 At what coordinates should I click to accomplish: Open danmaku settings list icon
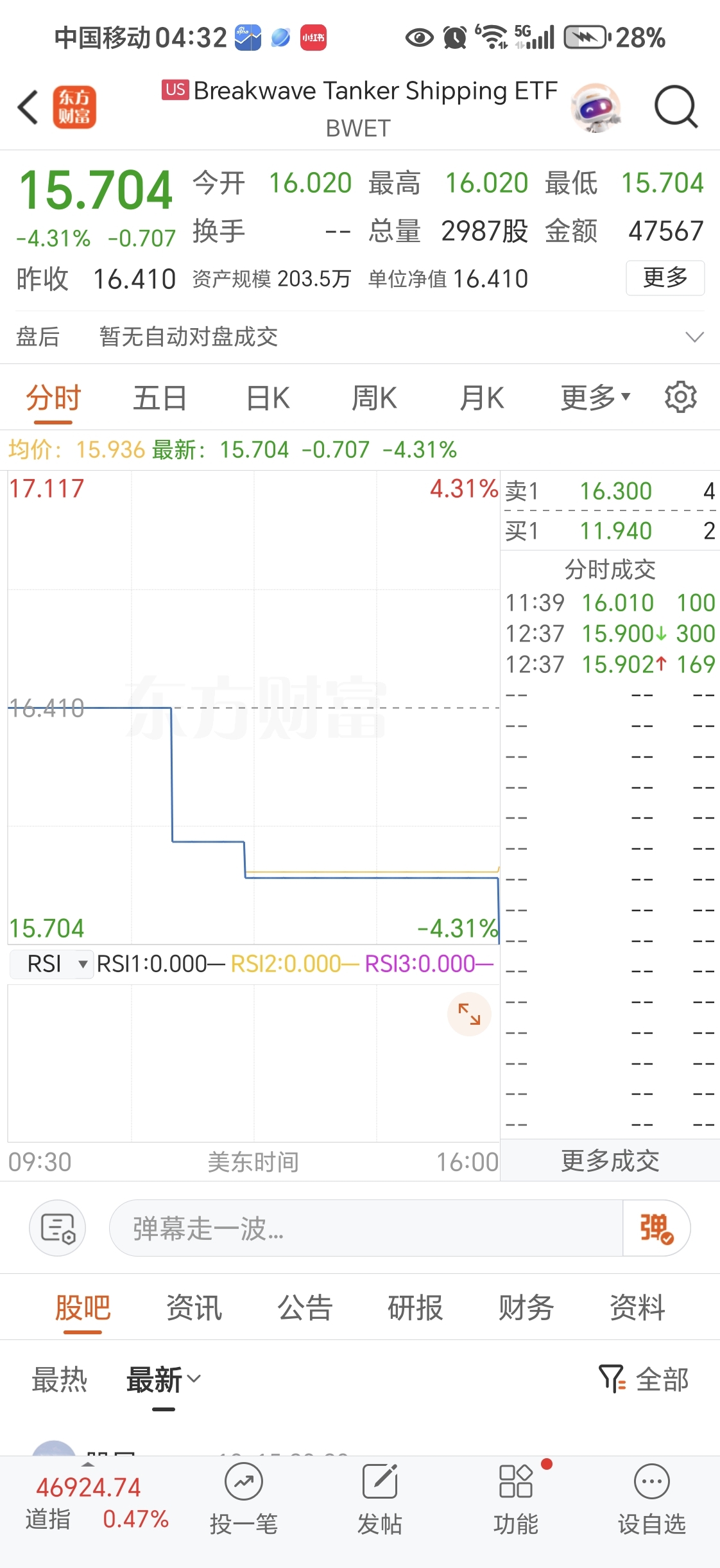pyautogui.click(x=58, y=1228)
